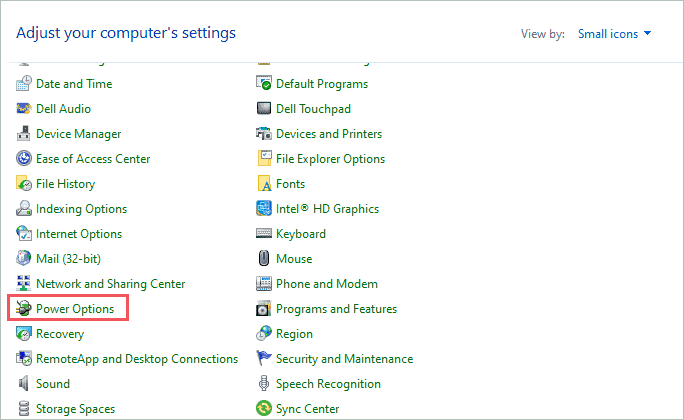Open Phone and Modem link
The height and width of the screenshot is (420, 684).
327,284
